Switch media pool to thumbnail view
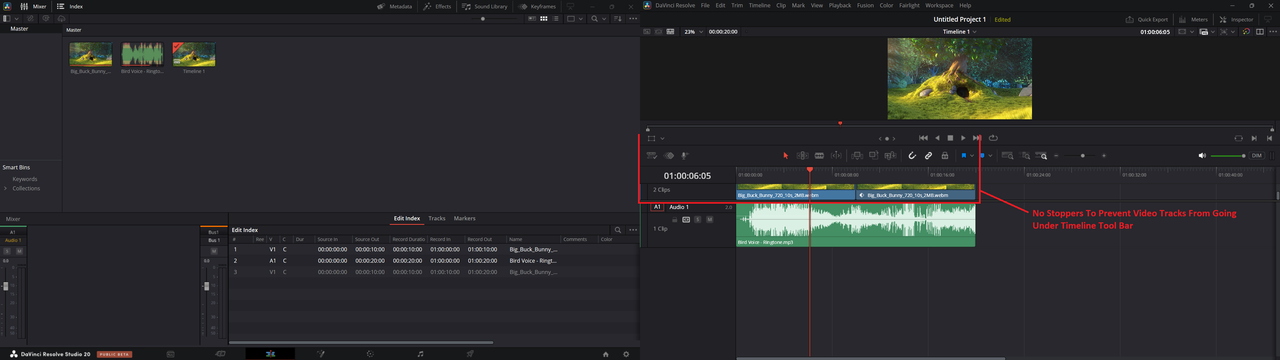The image size is (1280, 360). point(543,18)
